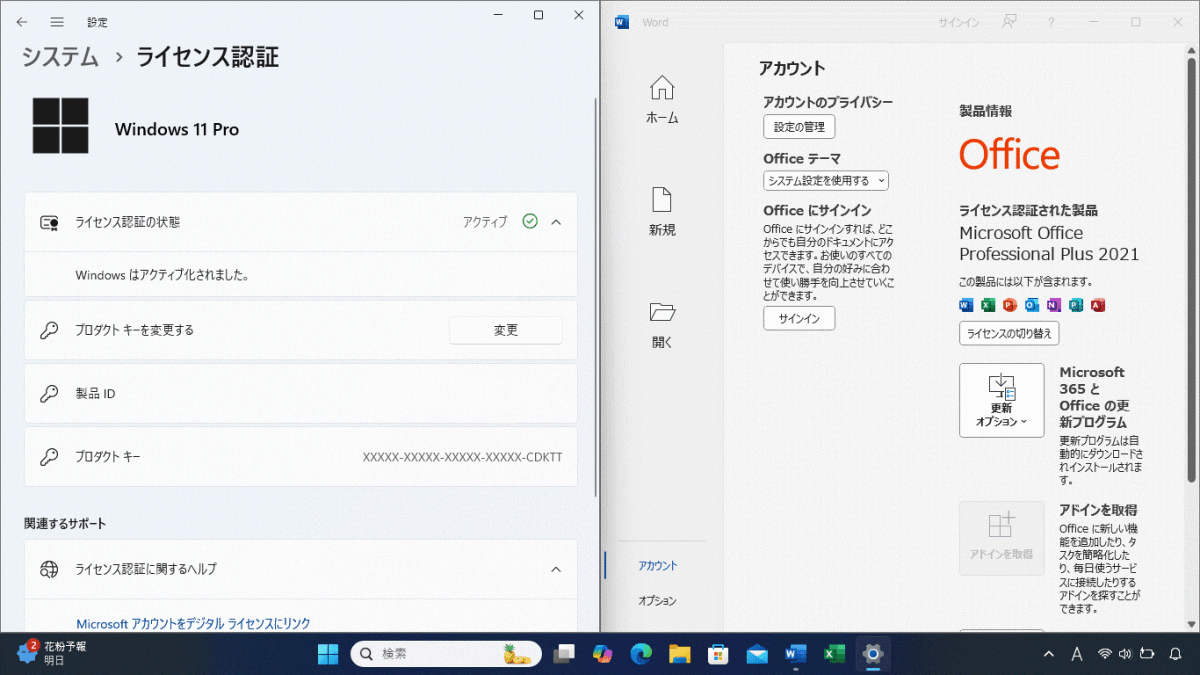Click the 開く folder icon in Word
The width and height of the screenshot is (1200, 675).
tap(662, 312)
